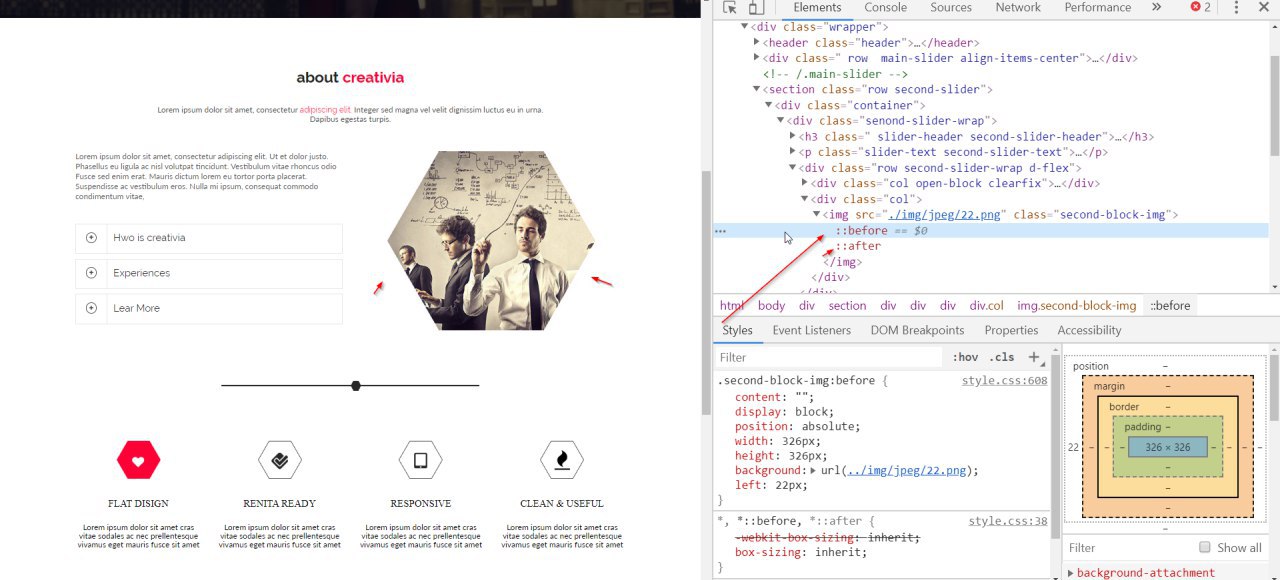Click the Styles Filter input field

click(828, 357)
